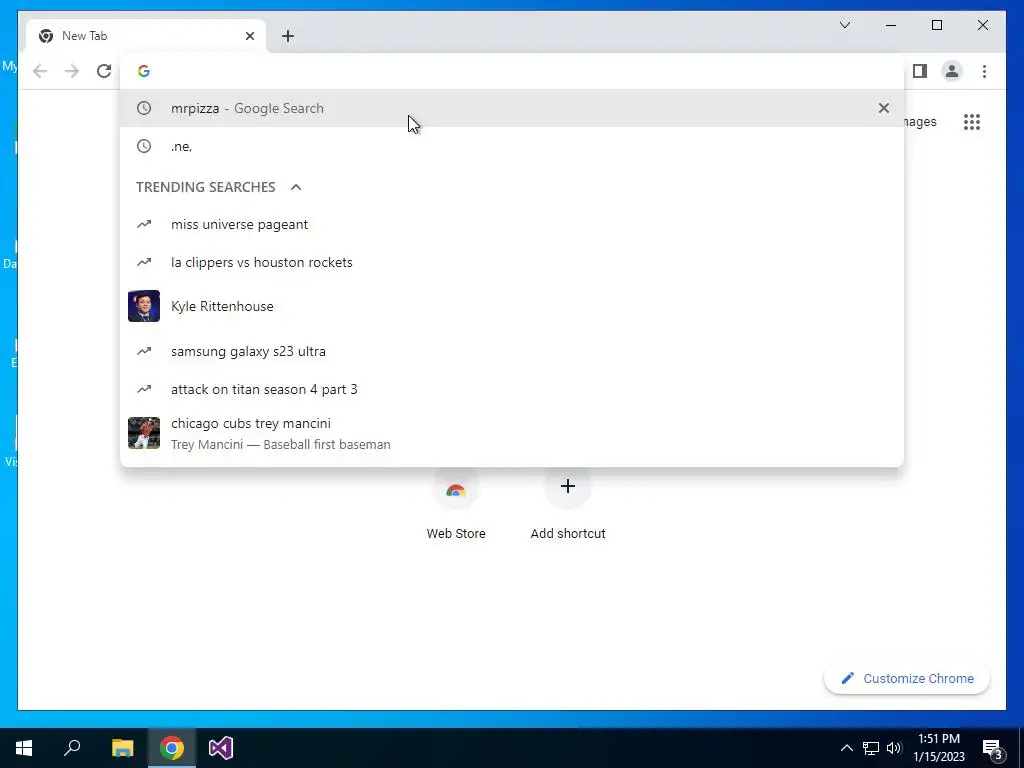Select chicago cubs trey mancini suggestion
The height and width of the screenshot is (768, 1024).
point(512,434)
